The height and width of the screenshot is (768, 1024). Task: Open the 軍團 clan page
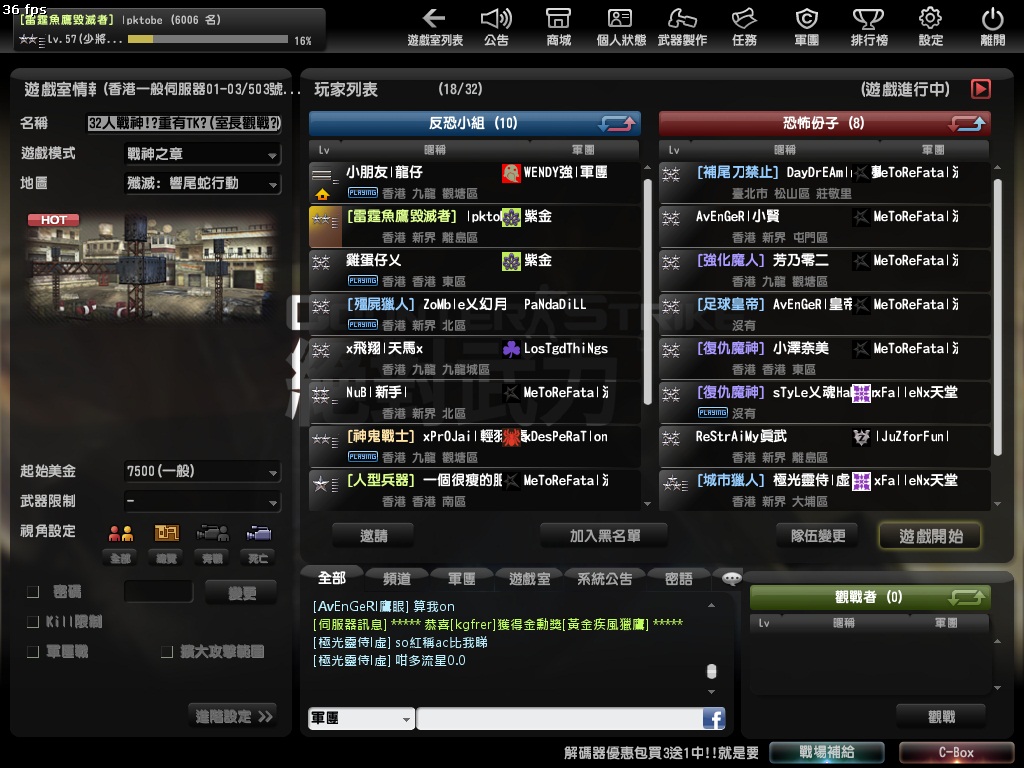coord(806,27)
